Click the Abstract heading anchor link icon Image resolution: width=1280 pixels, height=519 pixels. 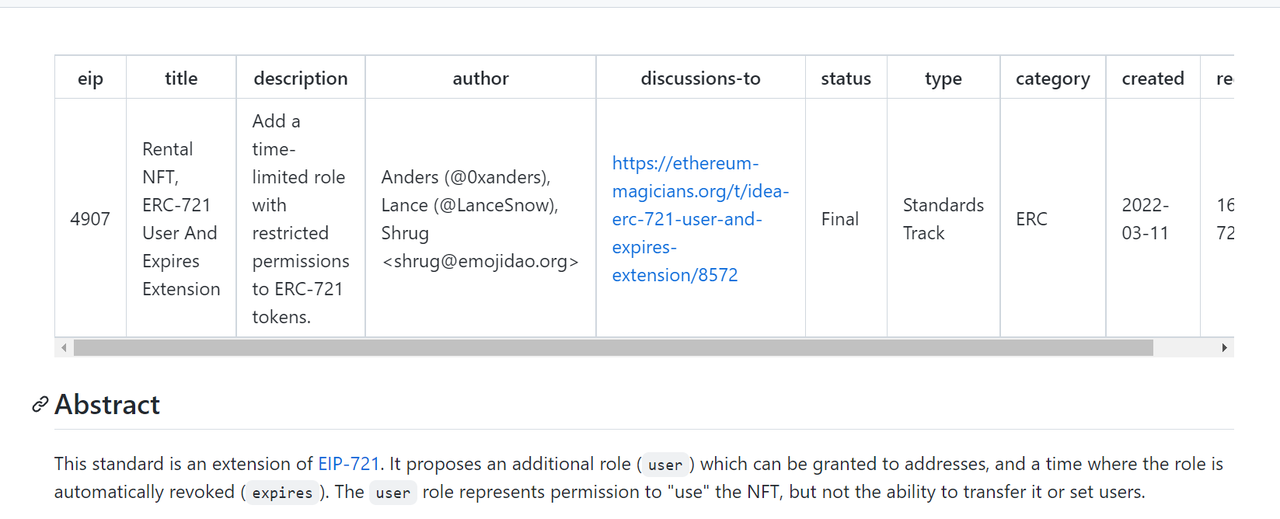coord(40,405)
